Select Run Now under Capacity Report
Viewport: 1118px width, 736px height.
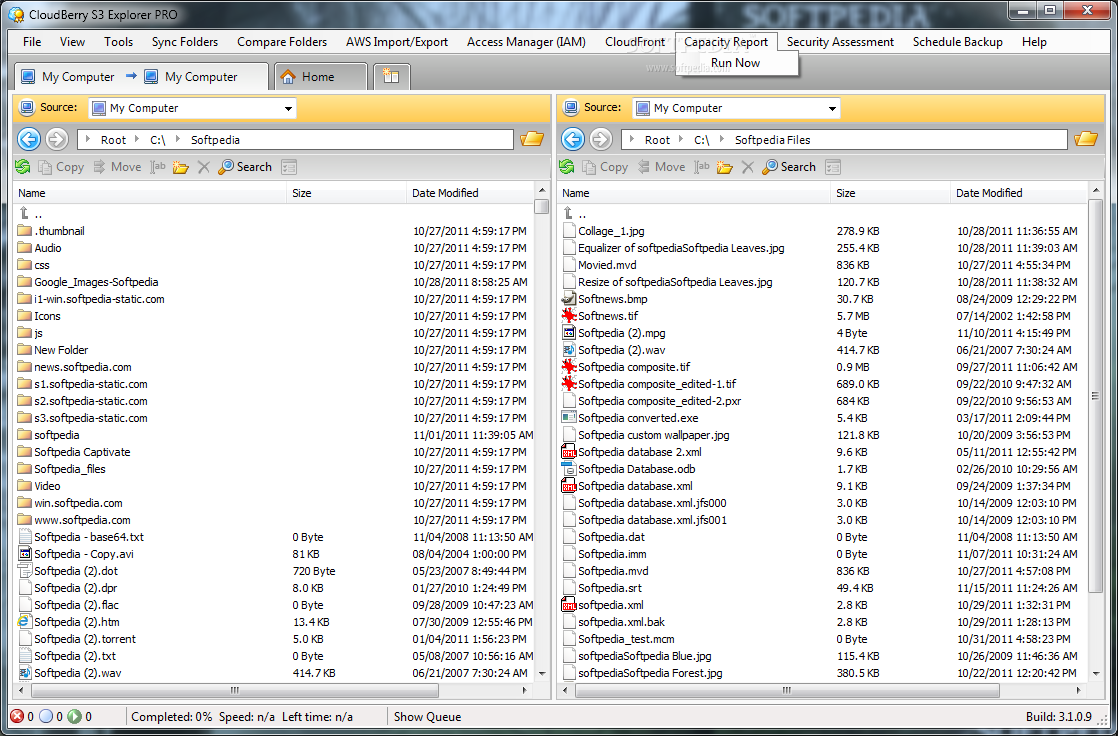(x=736, y=63)
